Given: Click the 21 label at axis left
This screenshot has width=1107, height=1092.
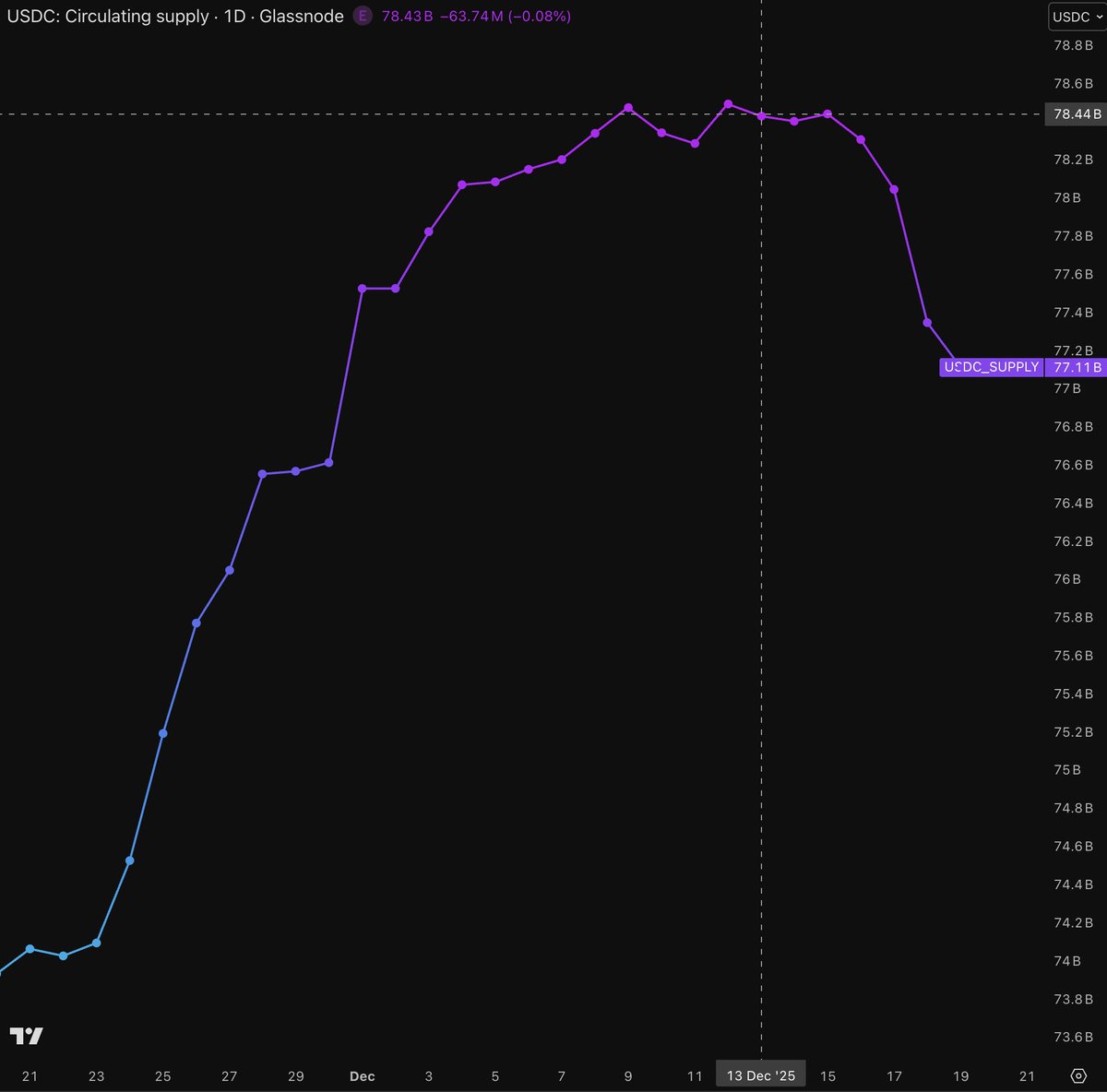Looking at the screenshot, I should [30, 1075].
